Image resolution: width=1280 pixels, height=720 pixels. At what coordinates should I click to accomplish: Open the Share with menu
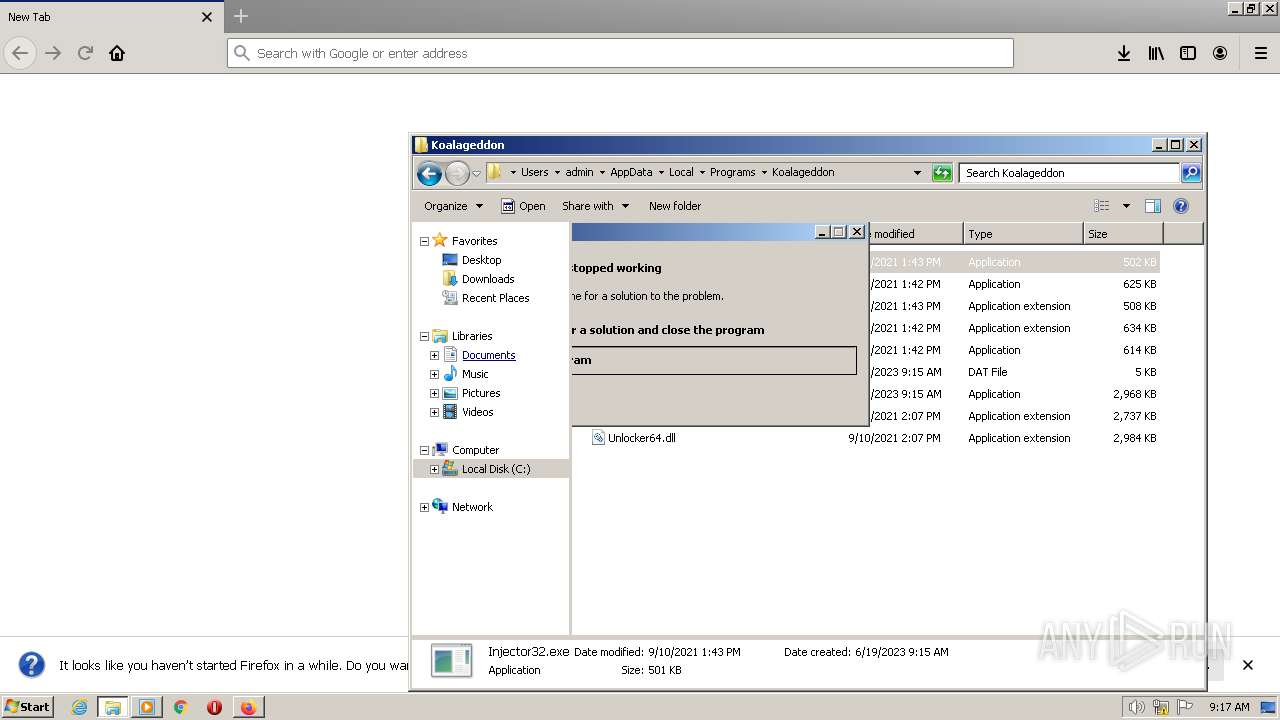(x=595, y=206)
